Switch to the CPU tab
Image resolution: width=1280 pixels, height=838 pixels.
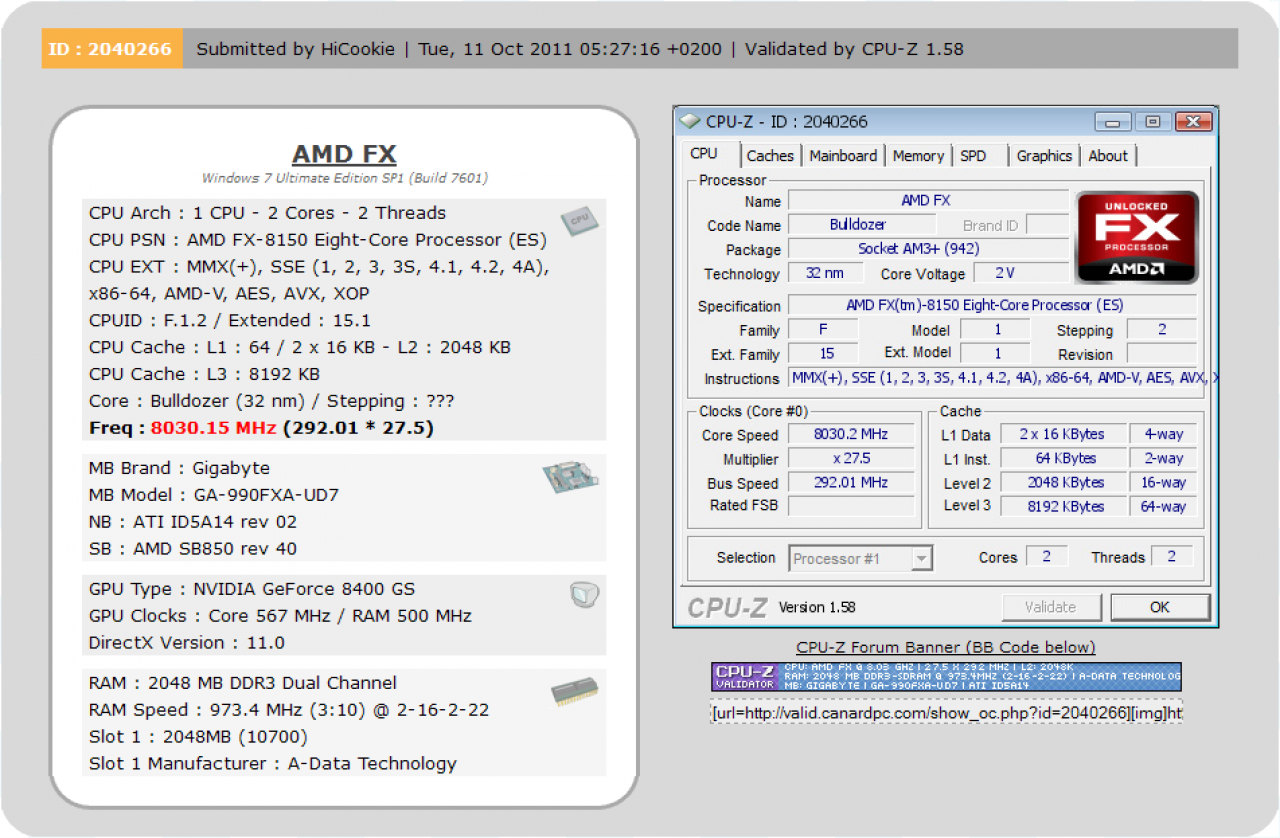click(x=704, y=154)
